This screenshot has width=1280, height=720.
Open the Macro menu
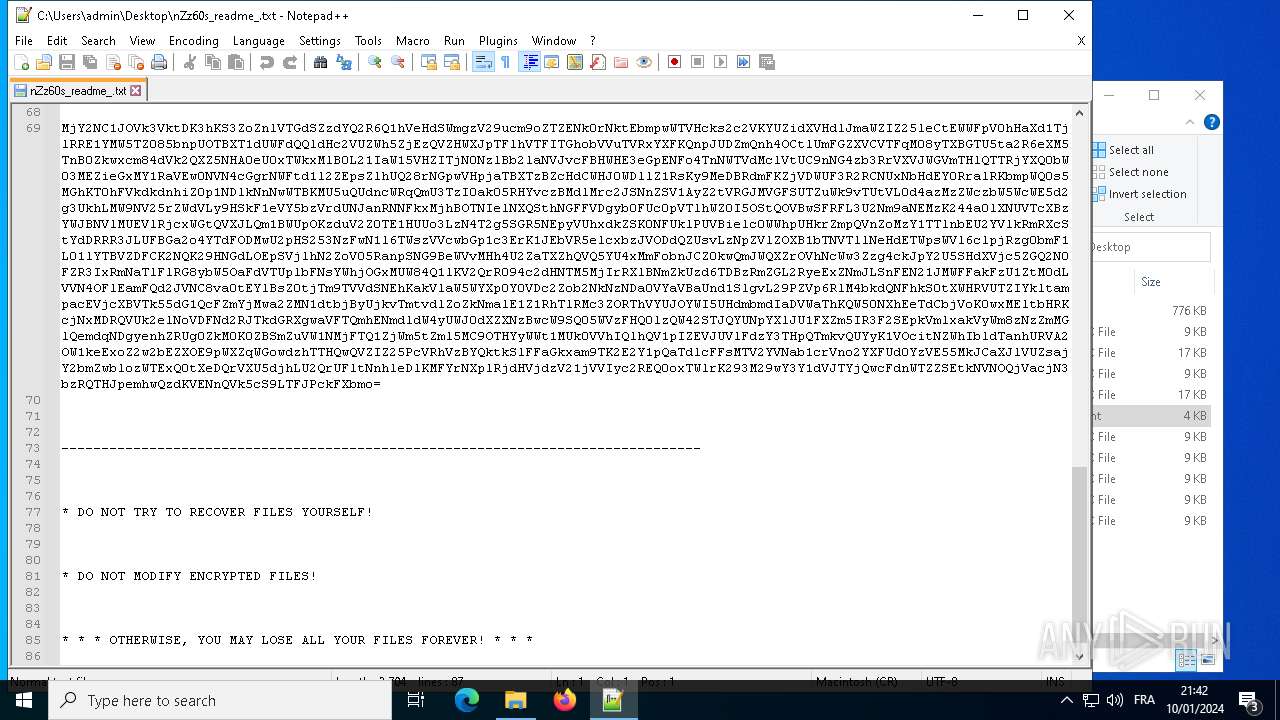(412, 41)
